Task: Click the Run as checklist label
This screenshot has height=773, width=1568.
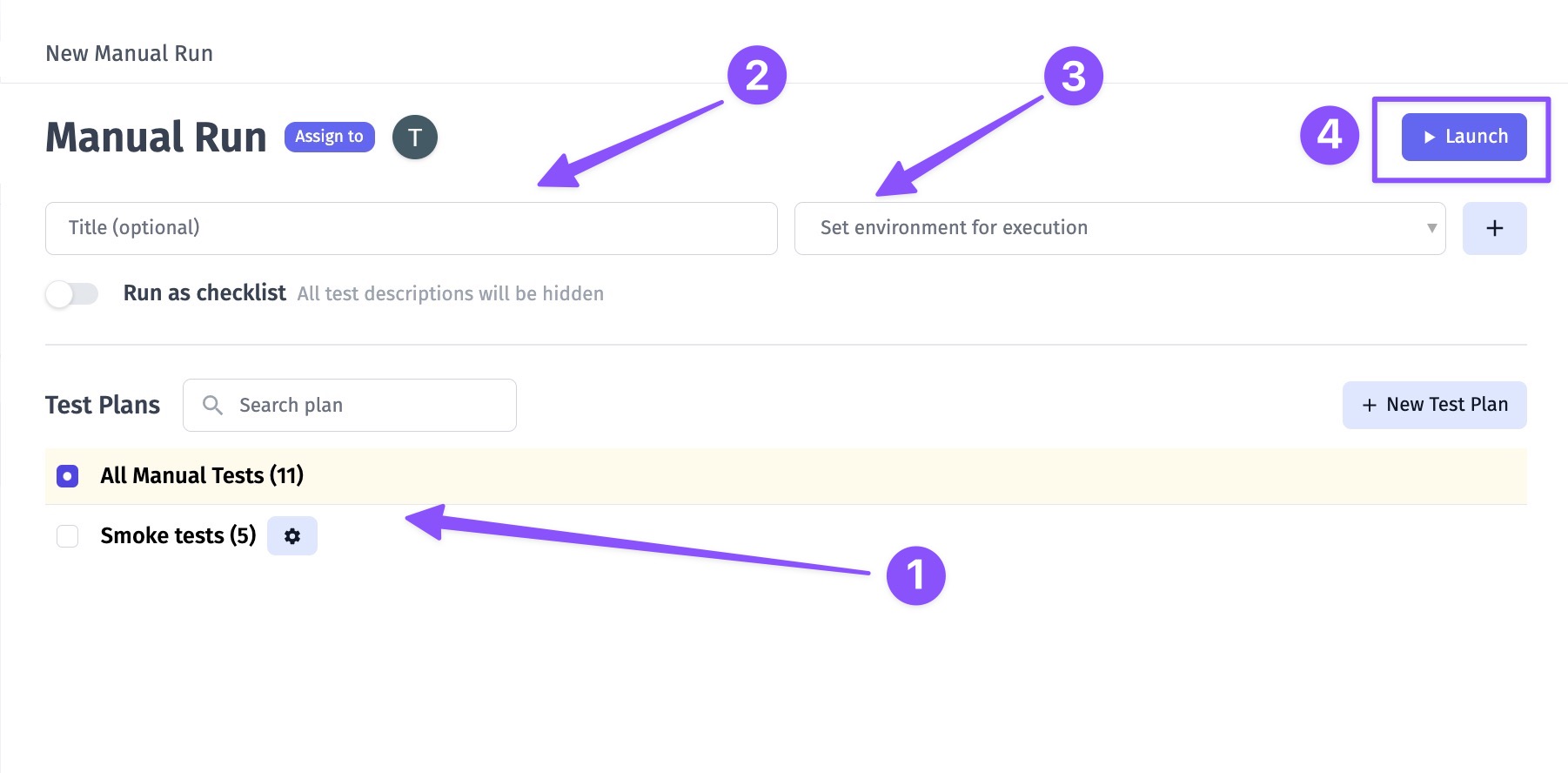Action: (204, 293)
